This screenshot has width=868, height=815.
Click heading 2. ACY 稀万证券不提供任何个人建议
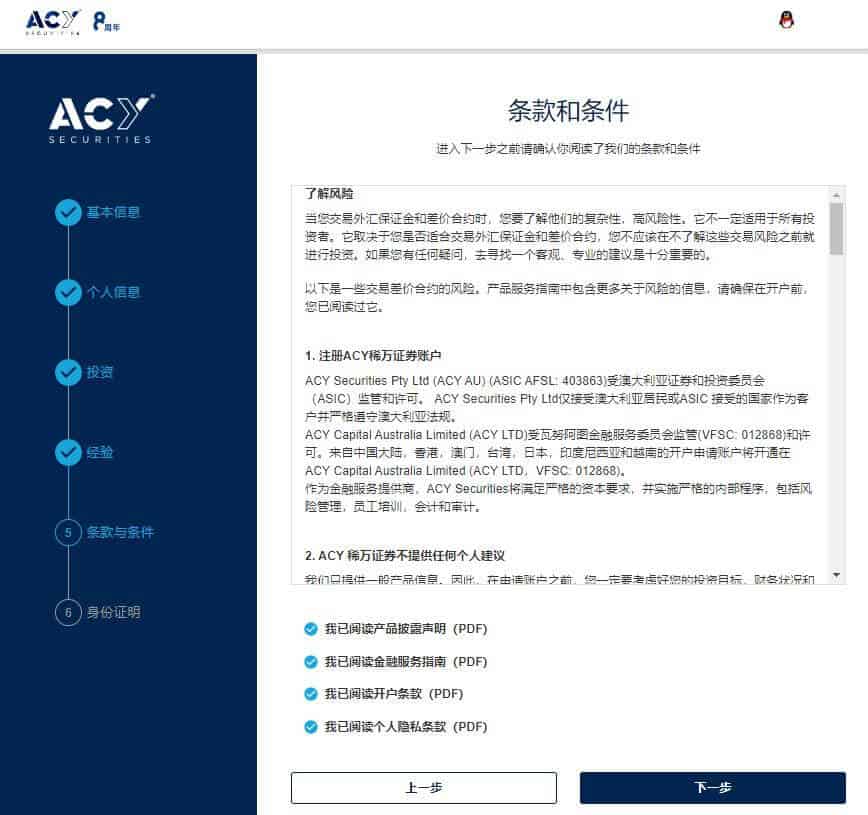[x=405, y=555]
